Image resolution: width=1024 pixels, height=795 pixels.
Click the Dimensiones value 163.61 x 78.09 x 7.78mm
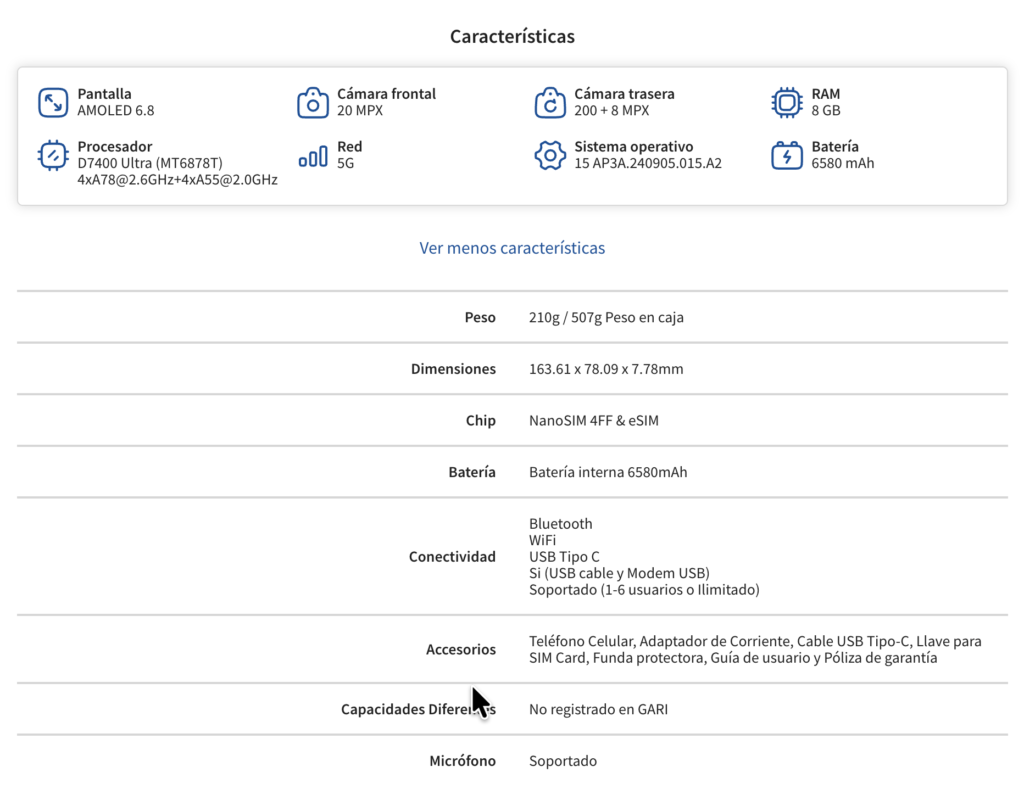[x=606, y=369]
